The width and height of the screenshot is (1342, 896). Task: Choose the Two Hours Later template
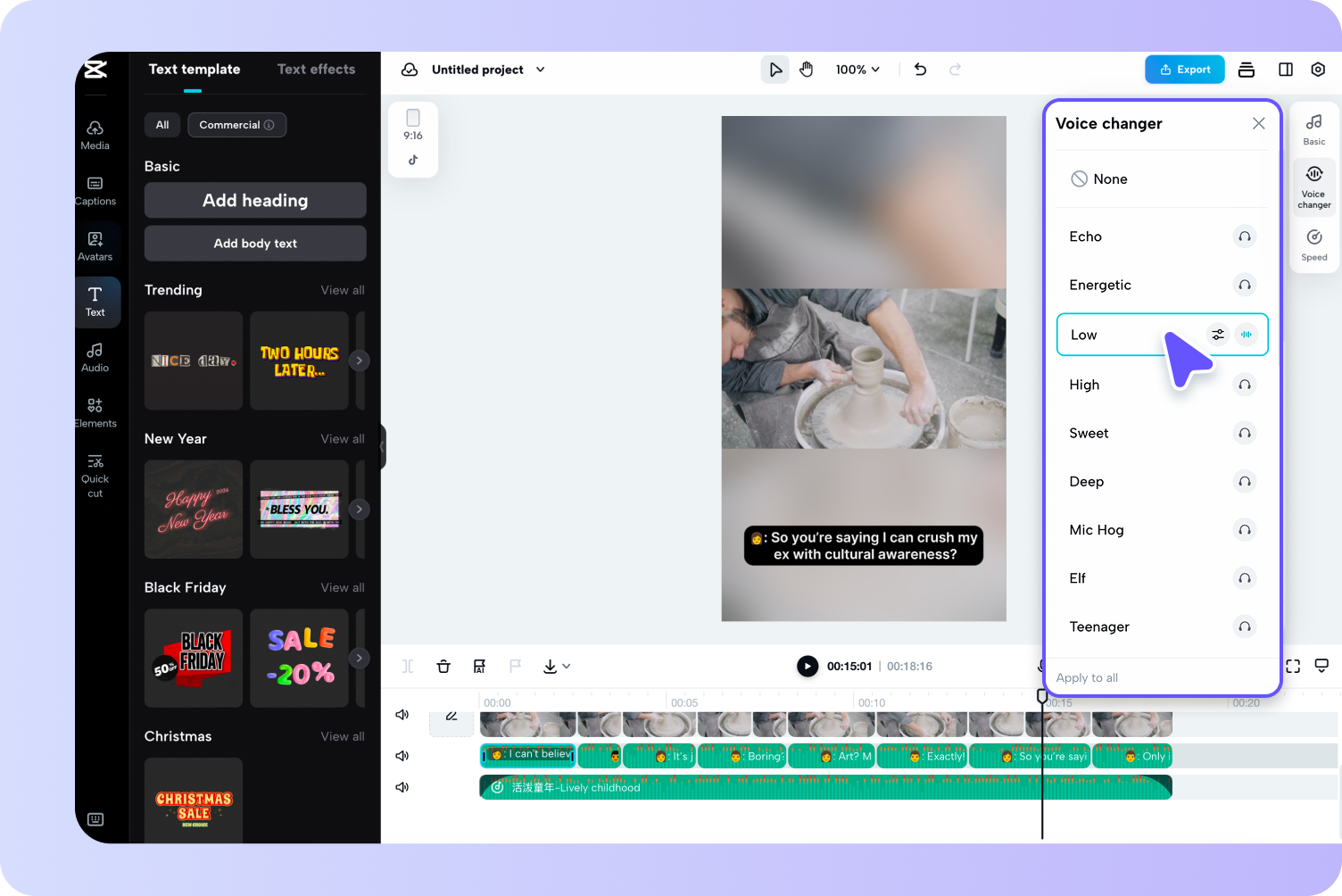[299, 361]
